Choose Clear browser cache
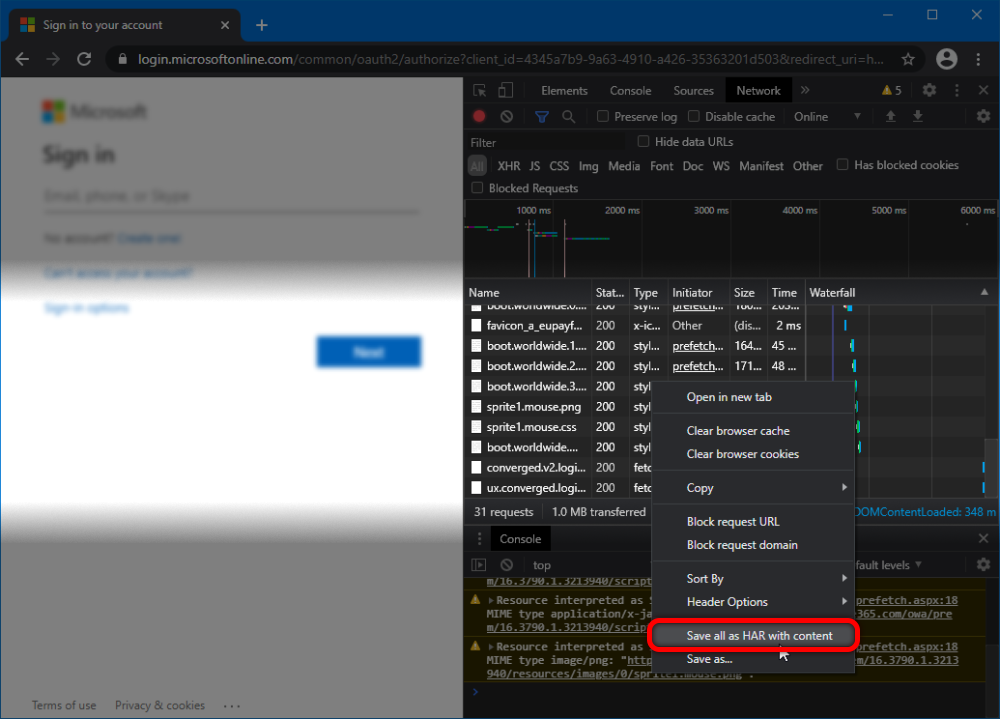The width and height of the screenshot is (1000, 719). [753, 431]
